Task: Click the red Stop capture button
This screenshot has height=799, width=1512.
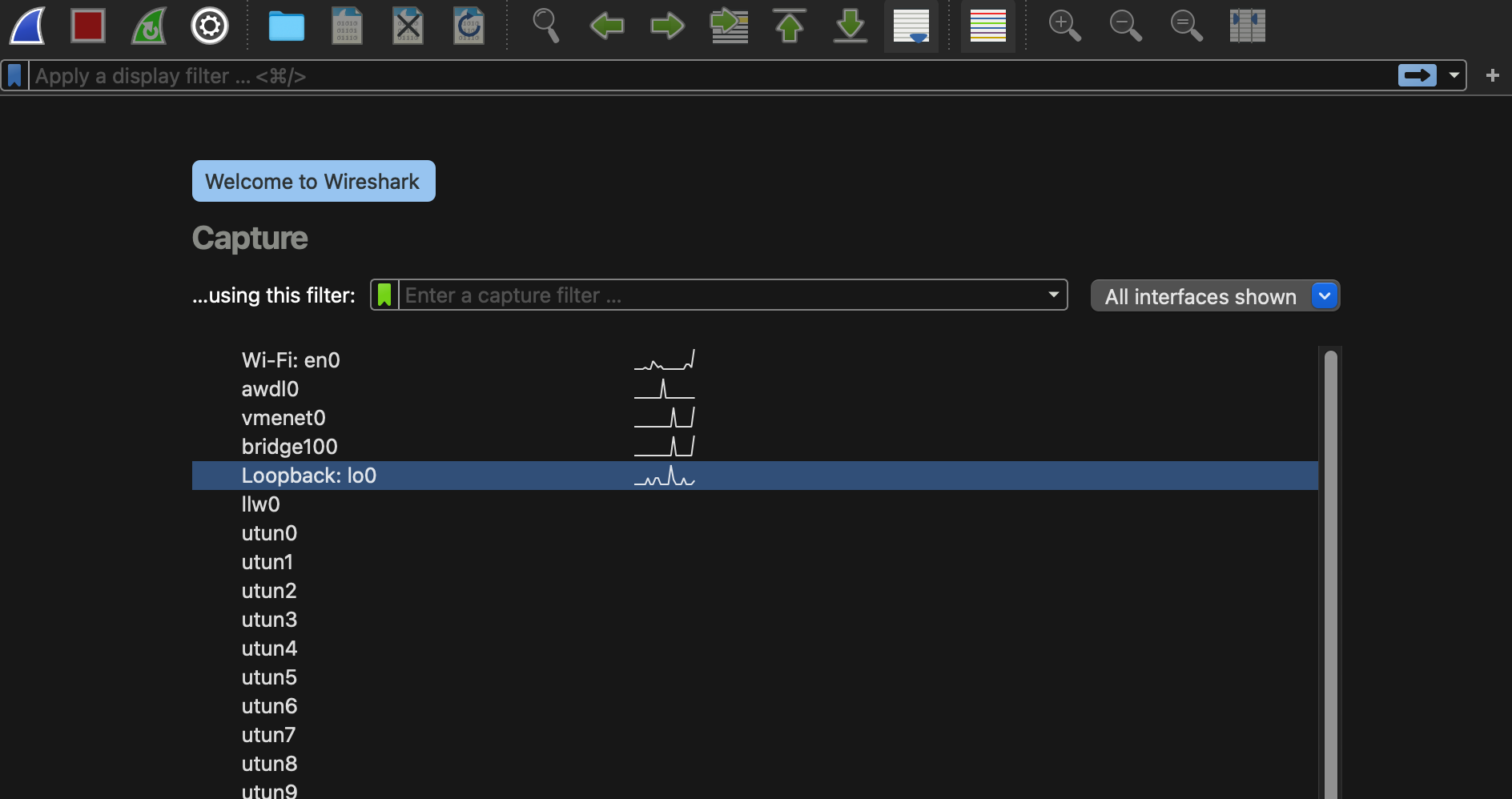Action: 88,26
